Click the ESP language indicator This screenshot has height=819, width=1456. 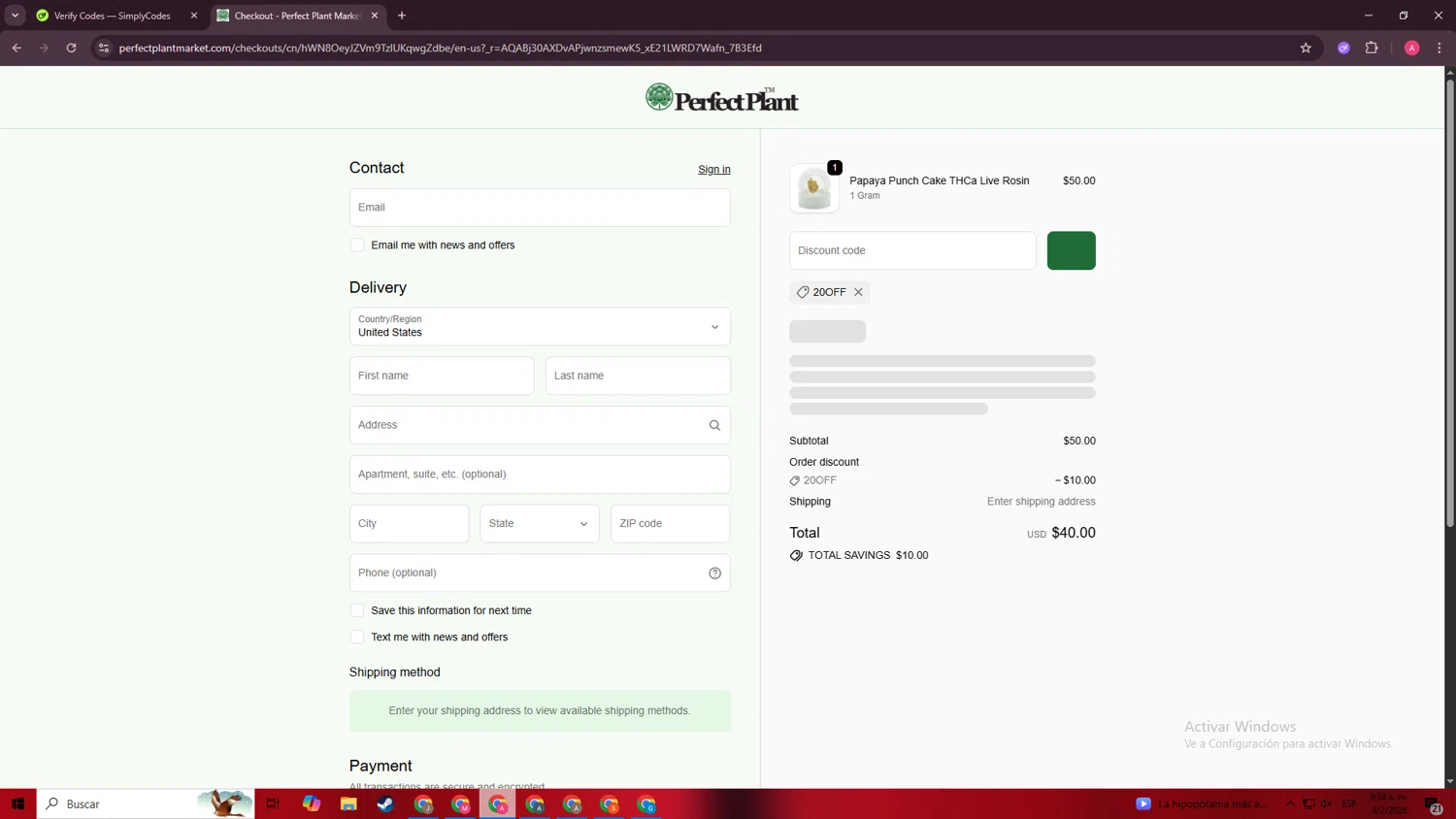coord(1349,803)
